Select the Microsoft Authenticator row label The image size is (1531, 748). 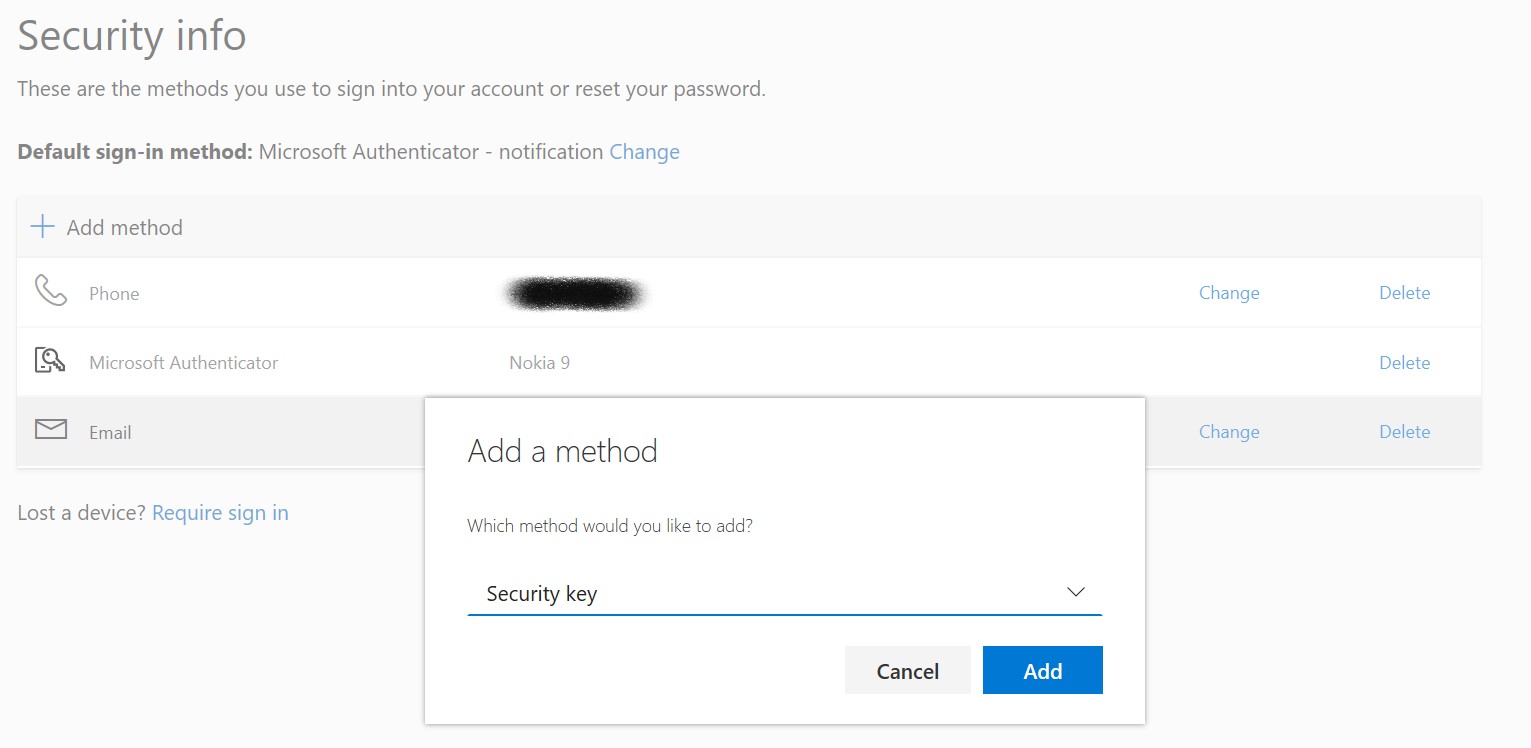coord(184,363)
